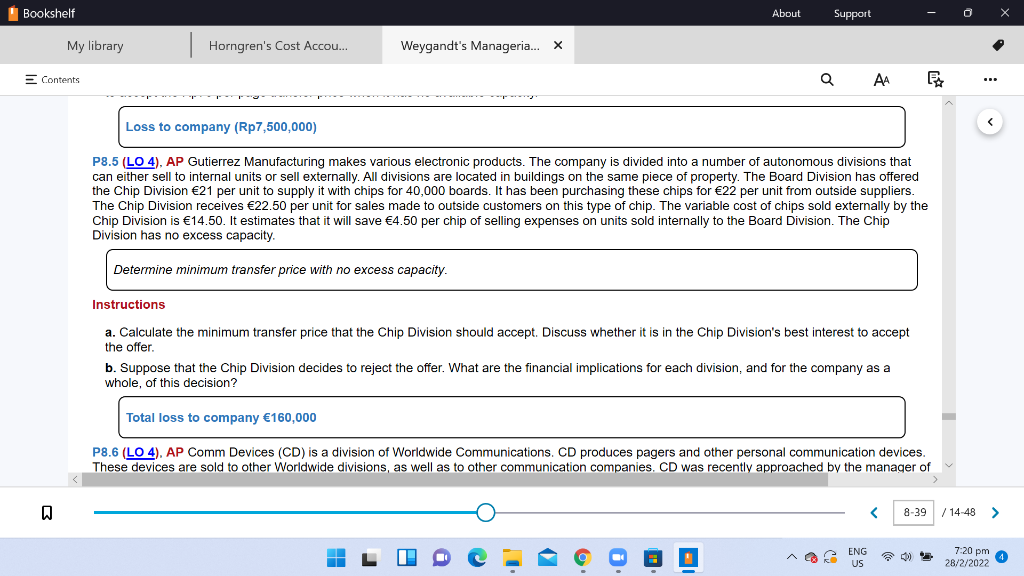Open Microsoft Store from the taskbar
Image resolution: width=1024 pixels, height=576 pixels.
coord(653,557)
